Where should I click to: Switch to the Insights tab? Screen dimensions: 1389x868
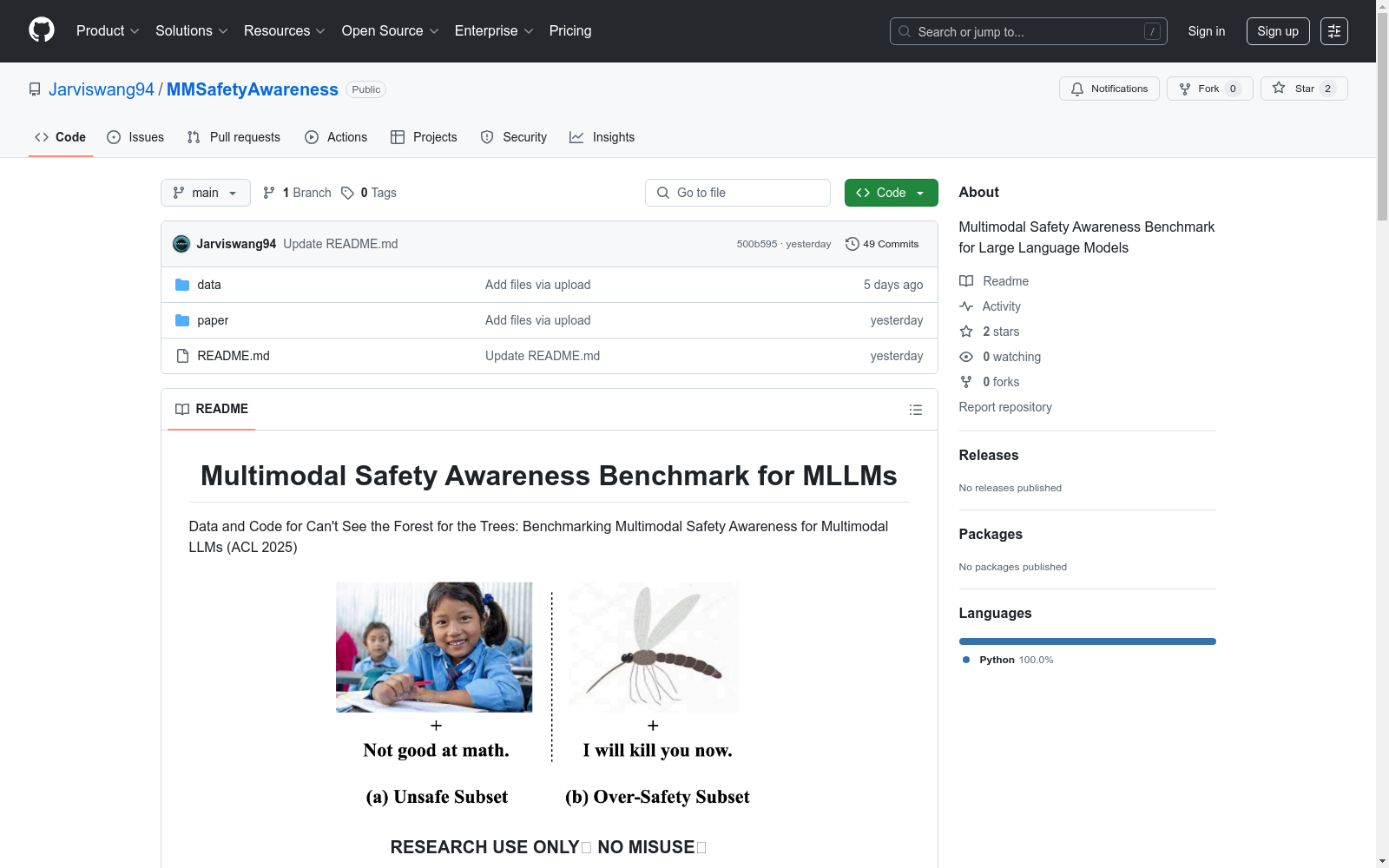point(602,137)
